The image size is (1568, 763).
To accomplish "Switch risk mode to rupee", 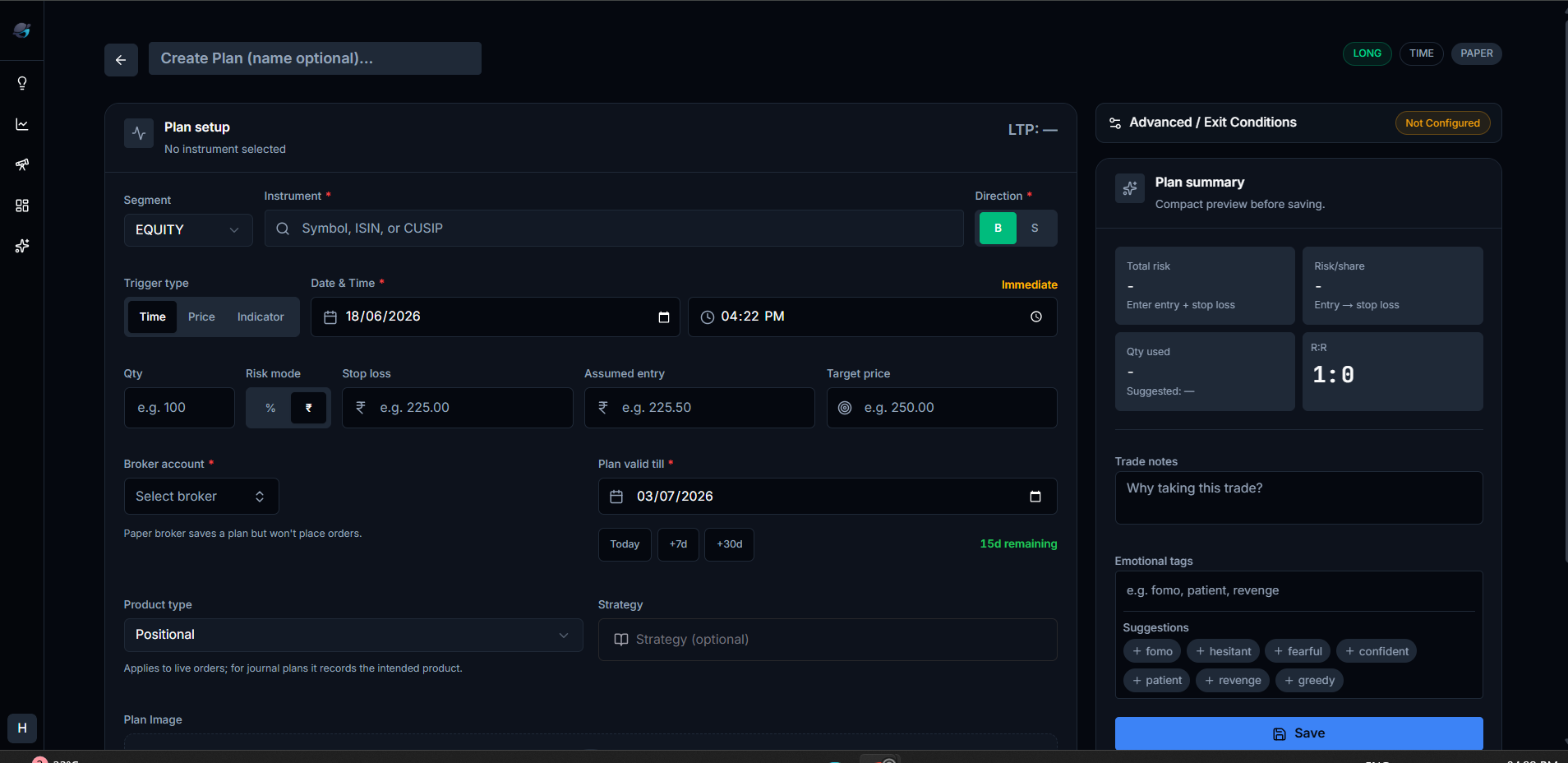I will point(309,408).
